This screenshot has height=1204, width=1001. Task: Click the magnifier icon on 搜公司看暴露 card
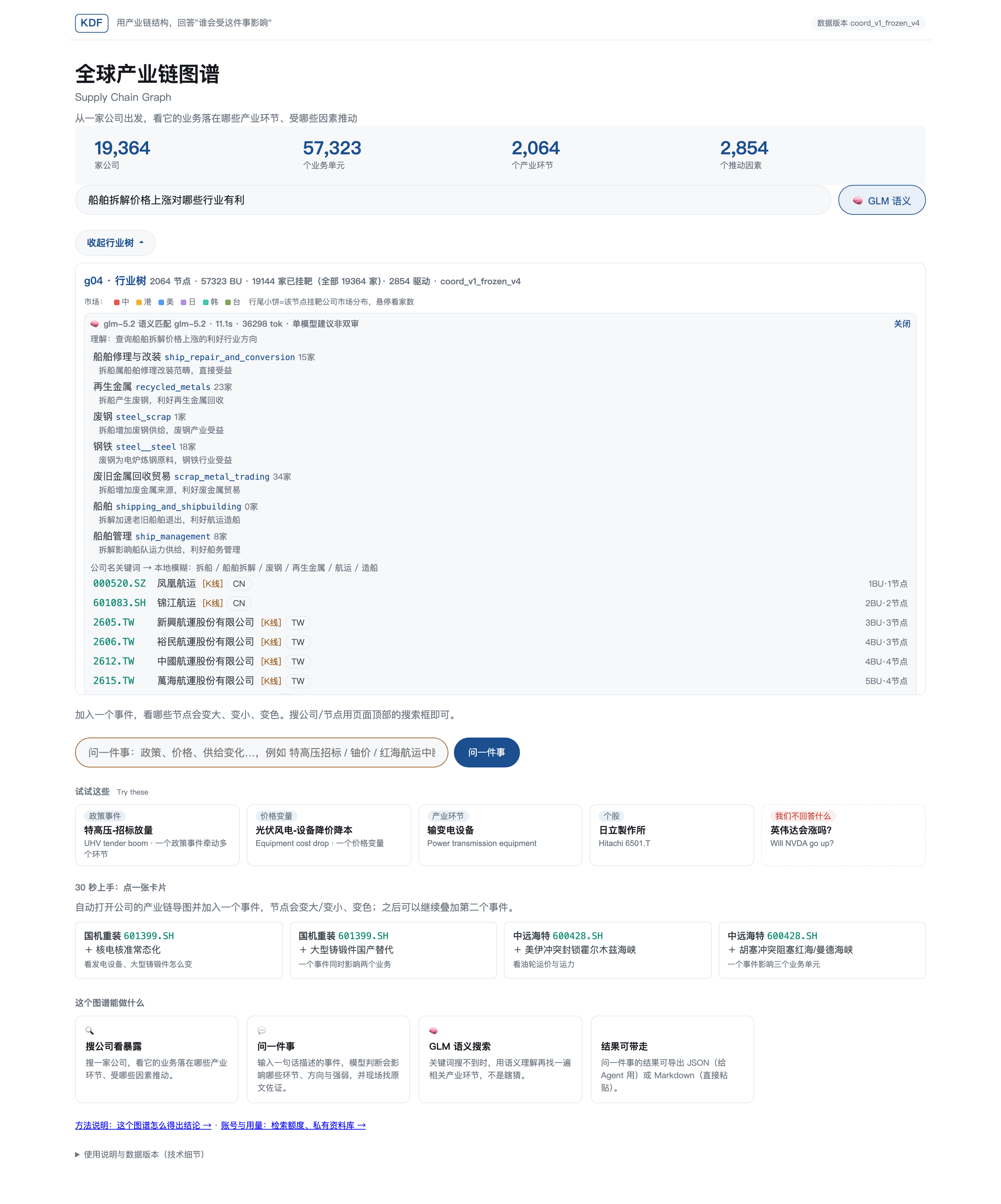coord(89,1030)
